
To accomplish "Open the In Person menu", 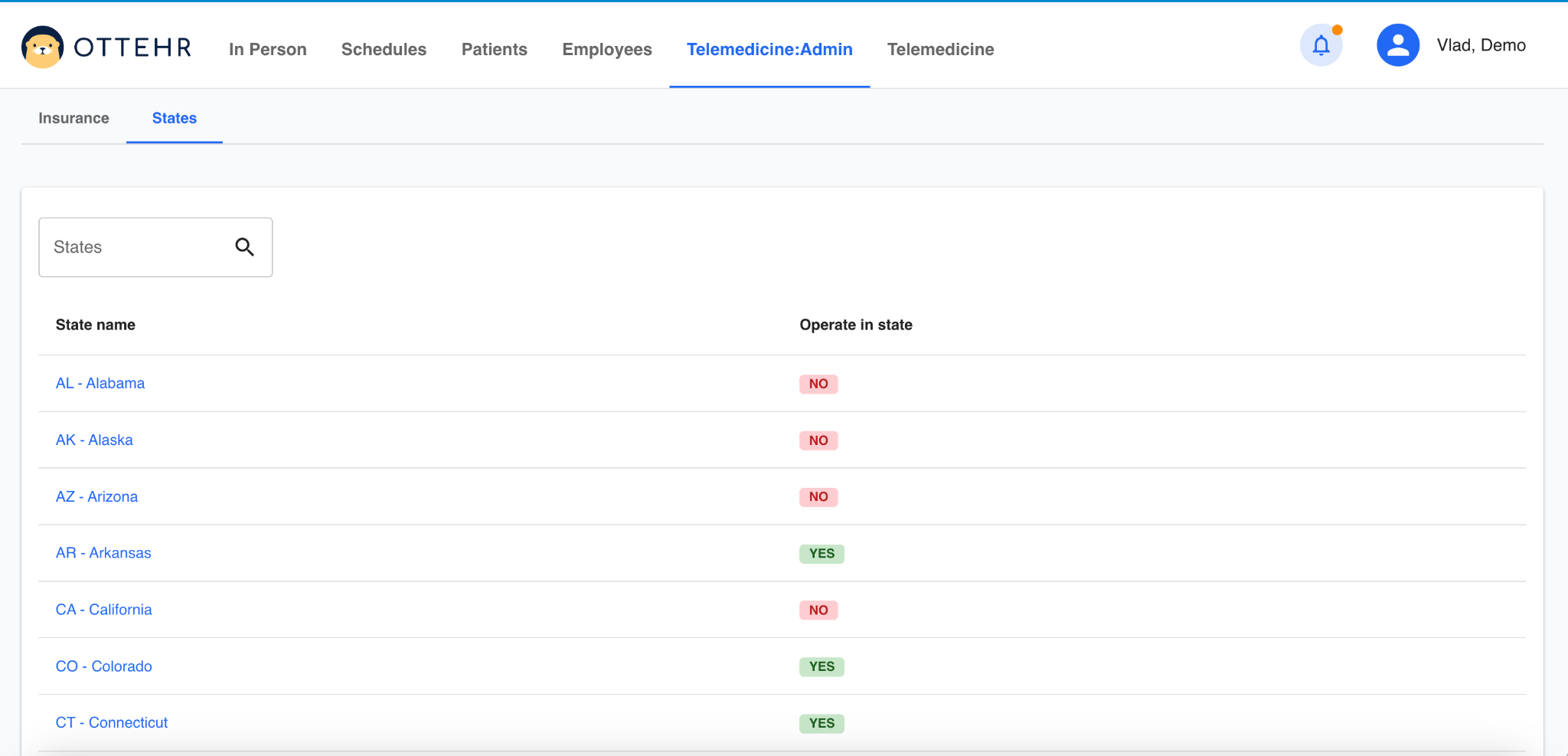I will click(x=267, y=49).
